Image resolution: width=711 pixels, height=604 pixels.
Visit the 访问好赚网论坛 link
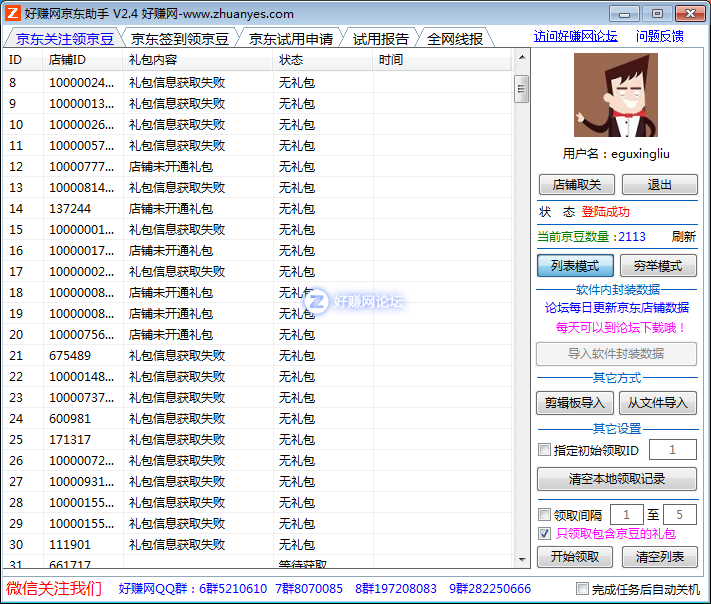[575, 36]
